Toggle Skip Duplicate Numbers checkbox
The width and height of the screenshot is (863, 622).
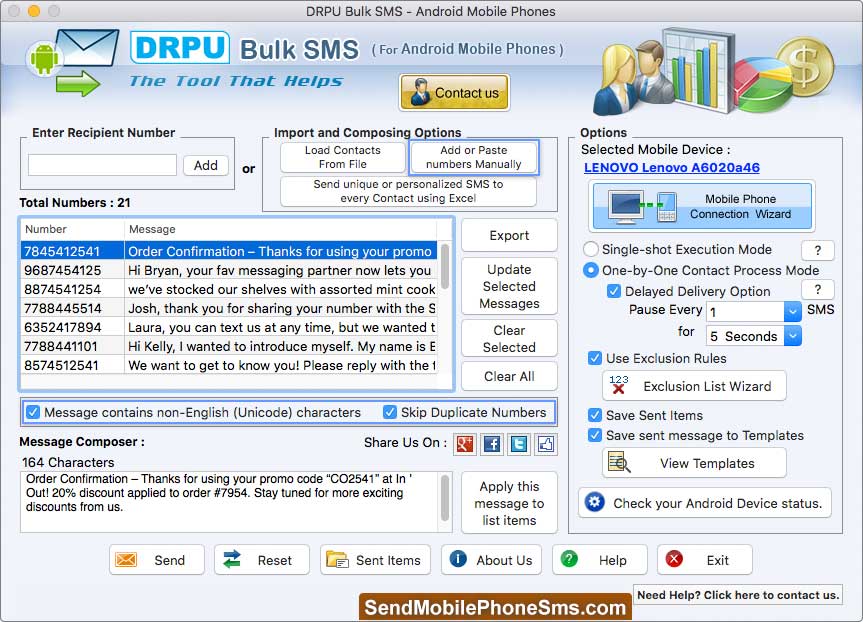(390, 412)
